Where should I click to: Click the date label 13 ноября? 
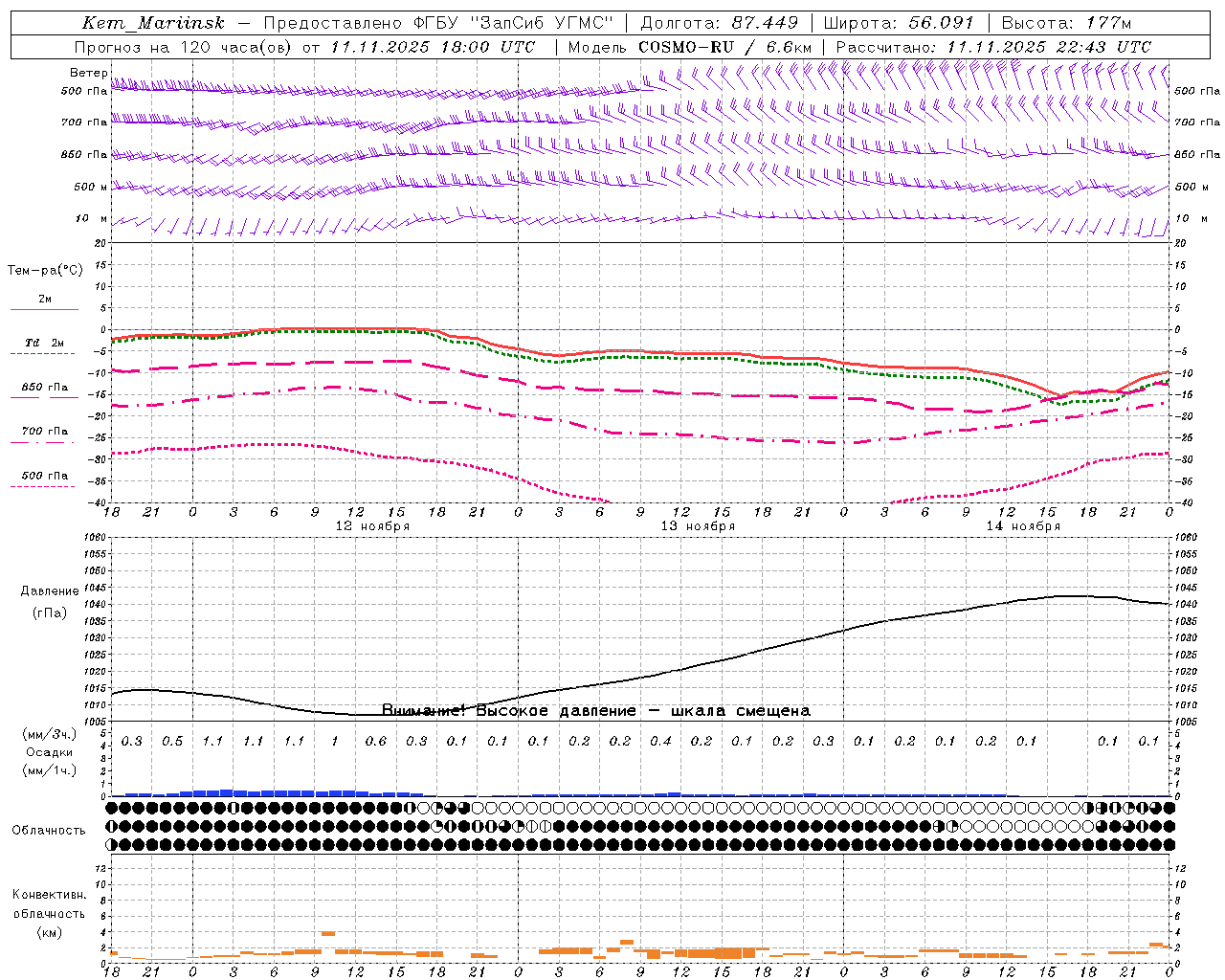tap(698, 526)
